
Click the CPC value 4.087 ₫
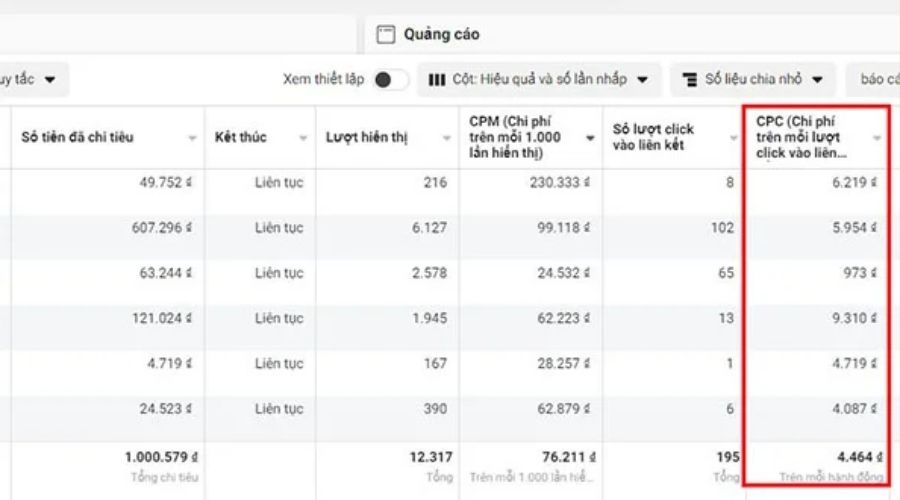(855, 409)
